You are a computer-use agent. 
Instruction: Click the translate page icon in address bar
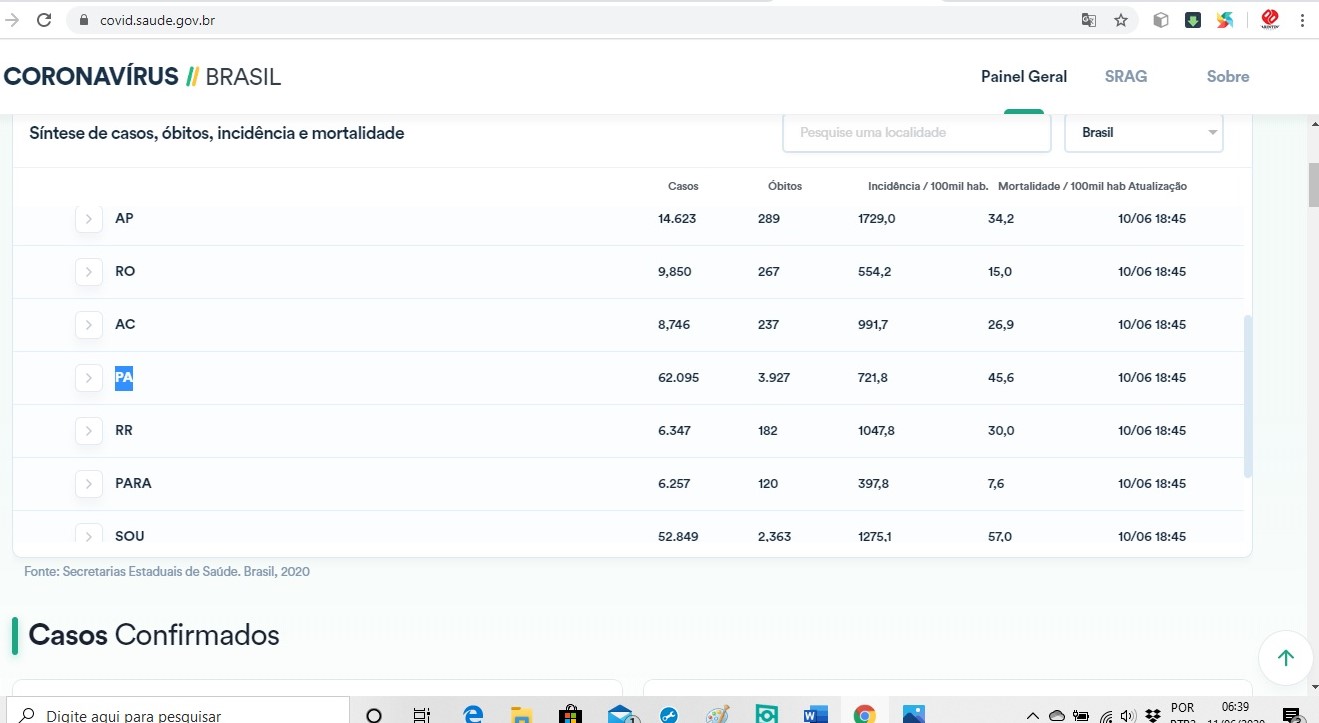[1089, 20]
